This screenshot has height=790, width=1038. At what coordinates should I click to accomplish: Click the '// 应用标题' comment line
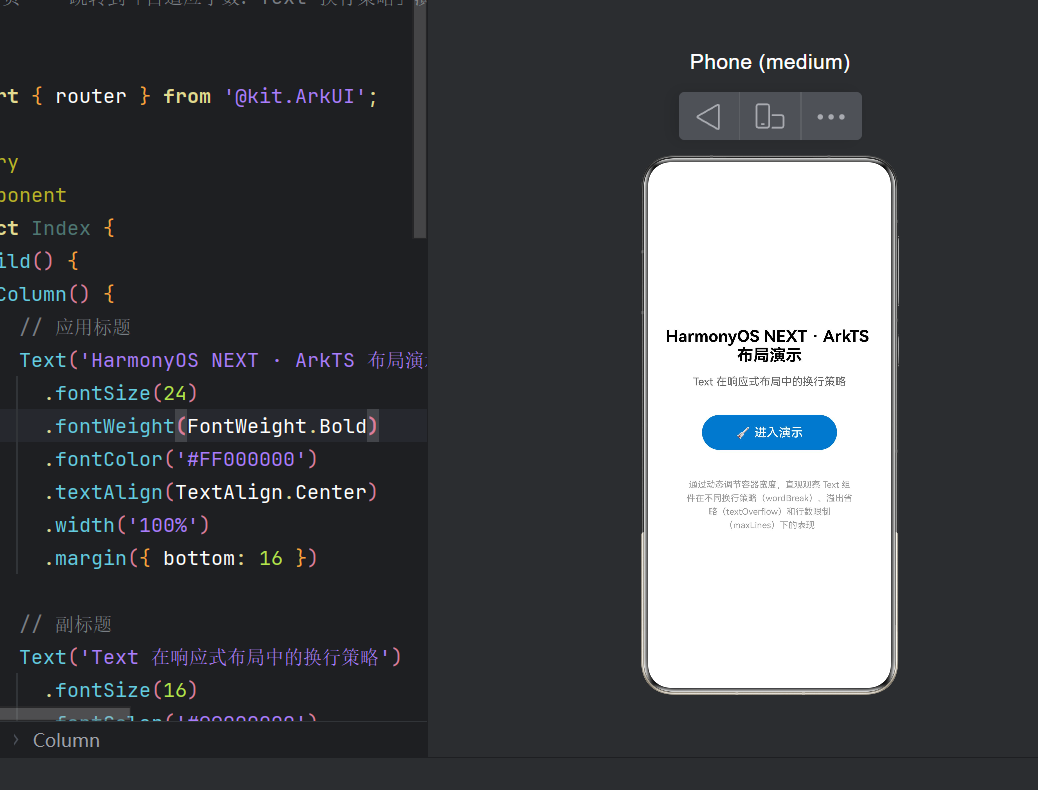[x=75, y=327]
